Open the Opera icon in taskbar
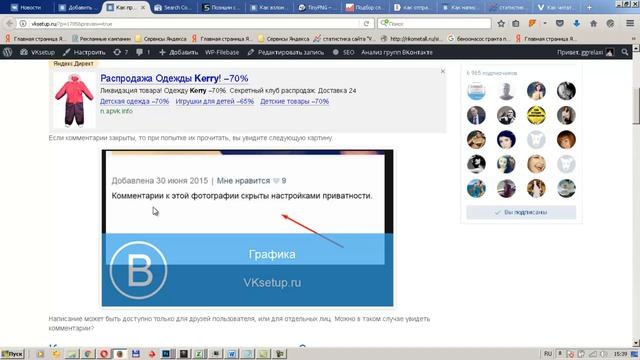The image size is (640, 360). click(104, 354)
